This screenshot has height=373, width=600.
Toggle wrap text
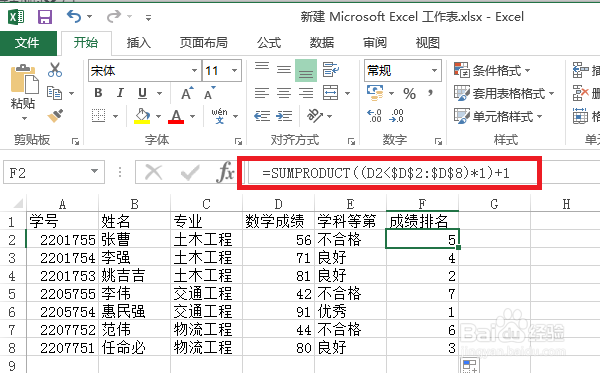click(x=331, y=70)
